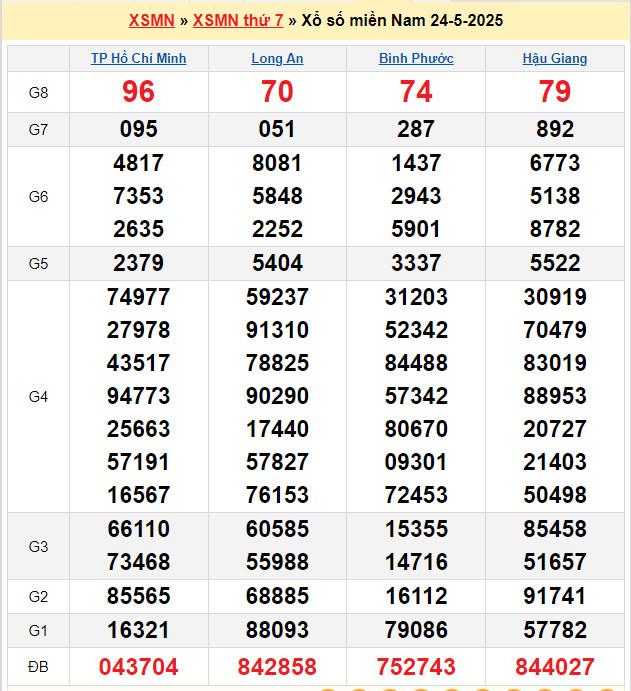
Task: Click the G2 number 16112
Action: (416, 596)
